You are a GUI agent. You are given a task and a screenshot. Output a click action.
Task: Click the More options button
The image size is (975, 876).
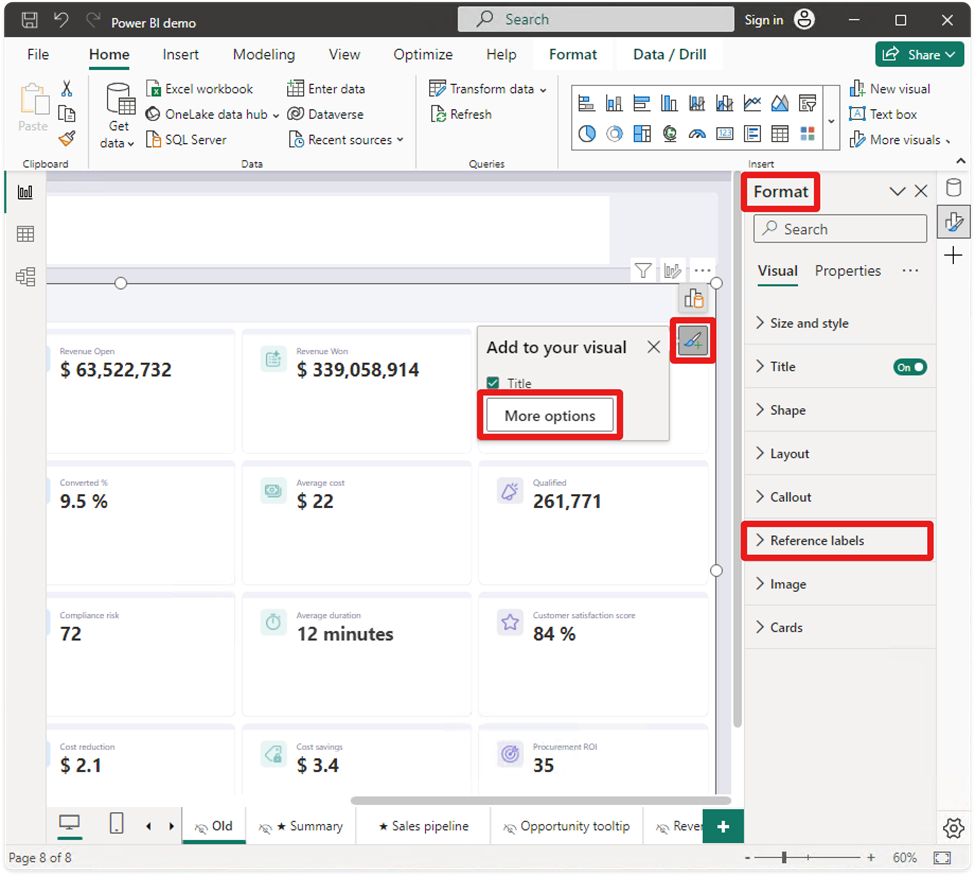coord(550,416)
